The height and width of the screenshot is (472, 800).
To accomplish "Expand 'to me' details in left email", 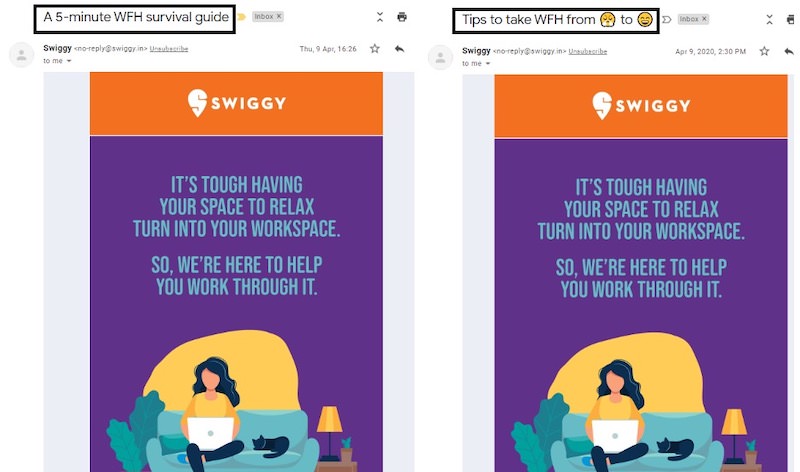I will pos(68,61).
